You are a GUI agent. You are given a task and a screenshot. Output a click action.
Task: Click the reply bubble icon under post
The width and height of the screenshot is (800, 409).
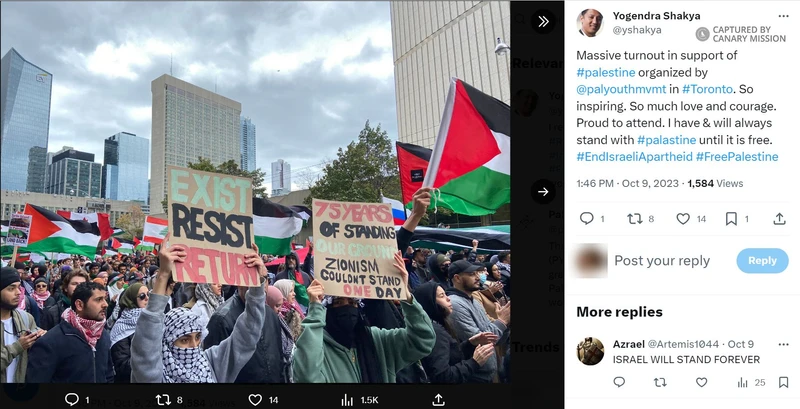(x=587, y=219)
